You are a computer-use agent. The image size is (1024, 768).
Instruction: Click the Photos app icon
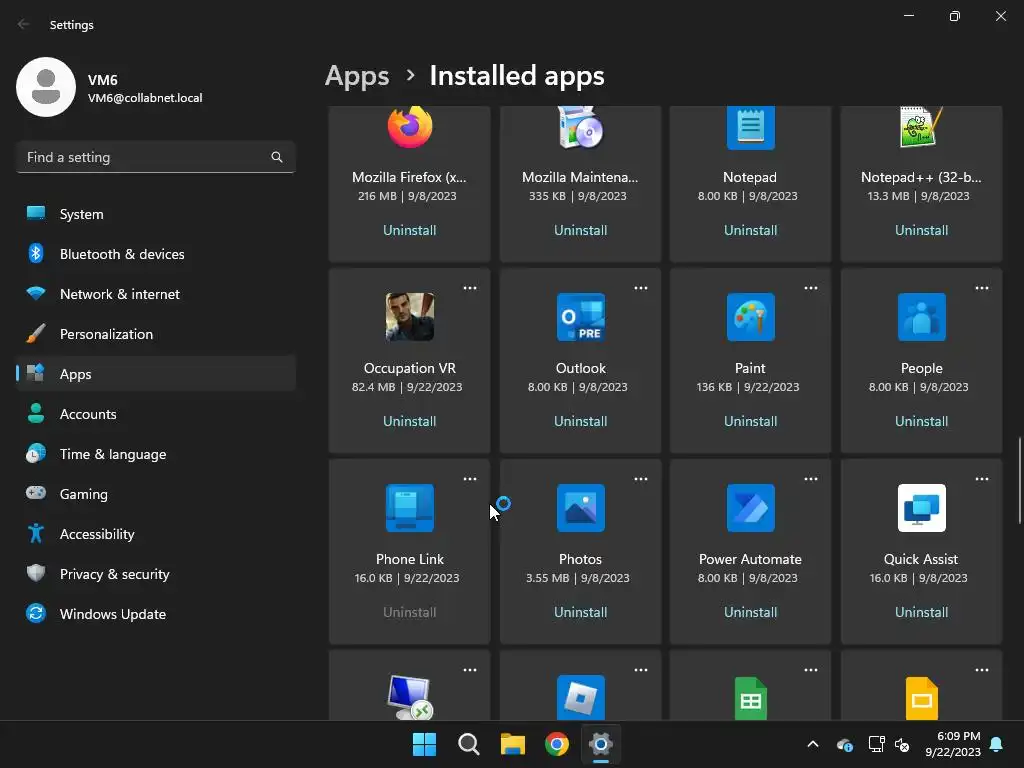[581, 508]
